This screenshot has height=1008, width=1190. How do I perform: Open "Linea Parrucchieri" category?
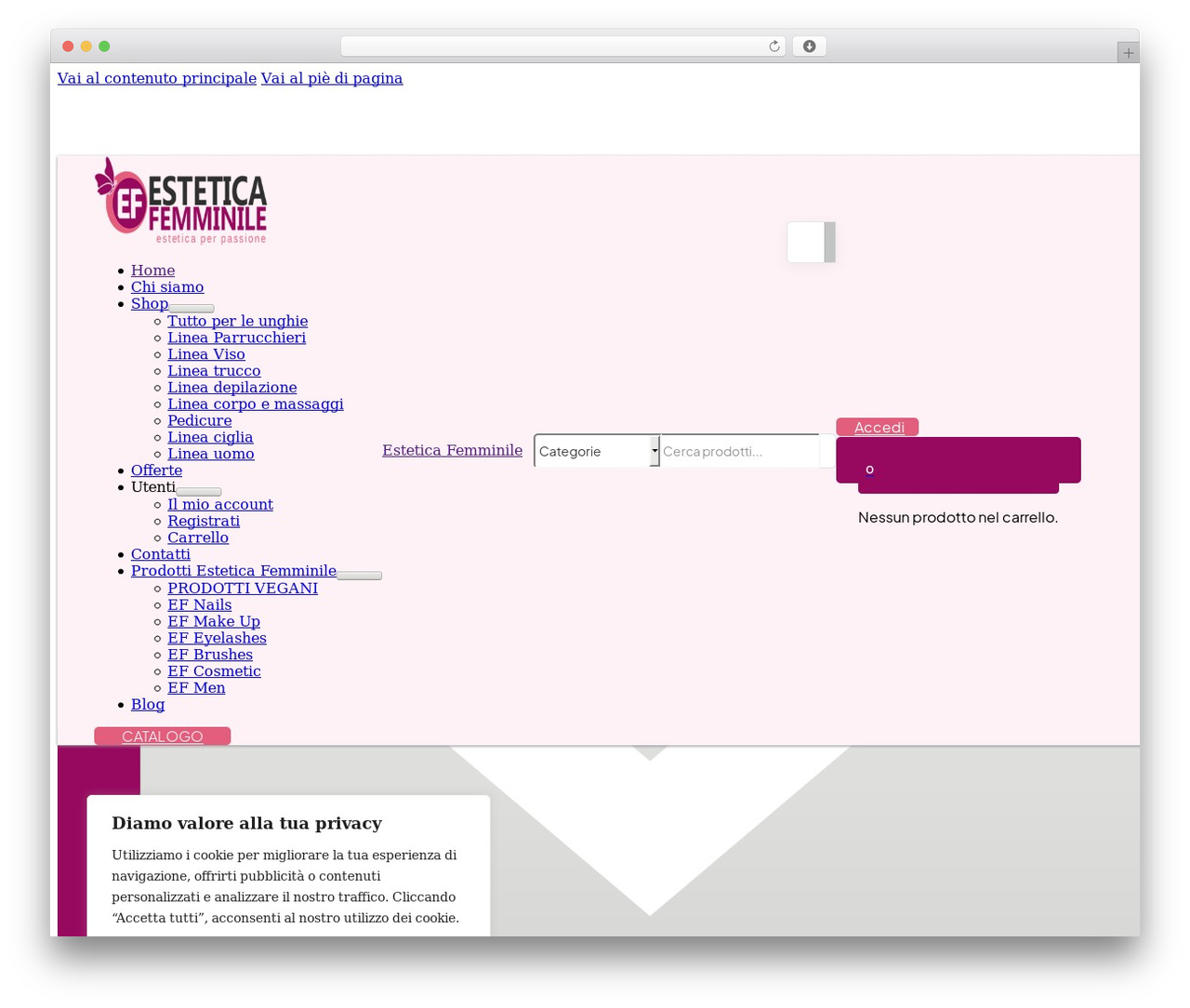tap(236, 338)
